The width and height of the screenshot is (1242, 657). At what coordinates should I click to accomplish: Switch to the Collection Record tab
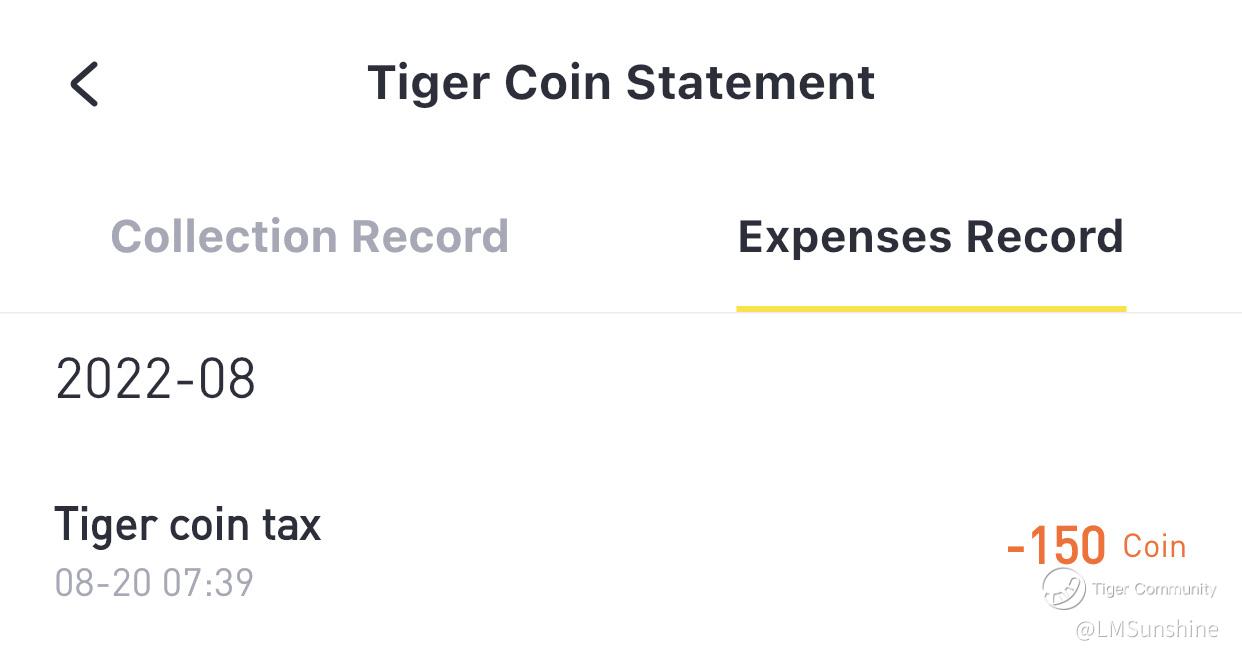tap(309, 237)
